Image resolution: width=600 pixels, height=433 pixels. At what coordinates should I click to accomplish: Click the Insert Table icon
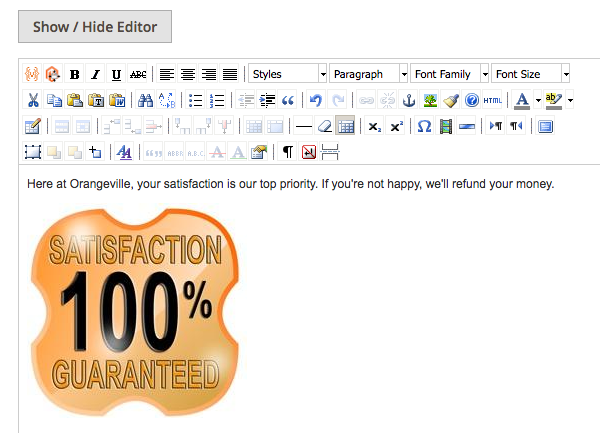pyautogui.click(x=33, y=126)
